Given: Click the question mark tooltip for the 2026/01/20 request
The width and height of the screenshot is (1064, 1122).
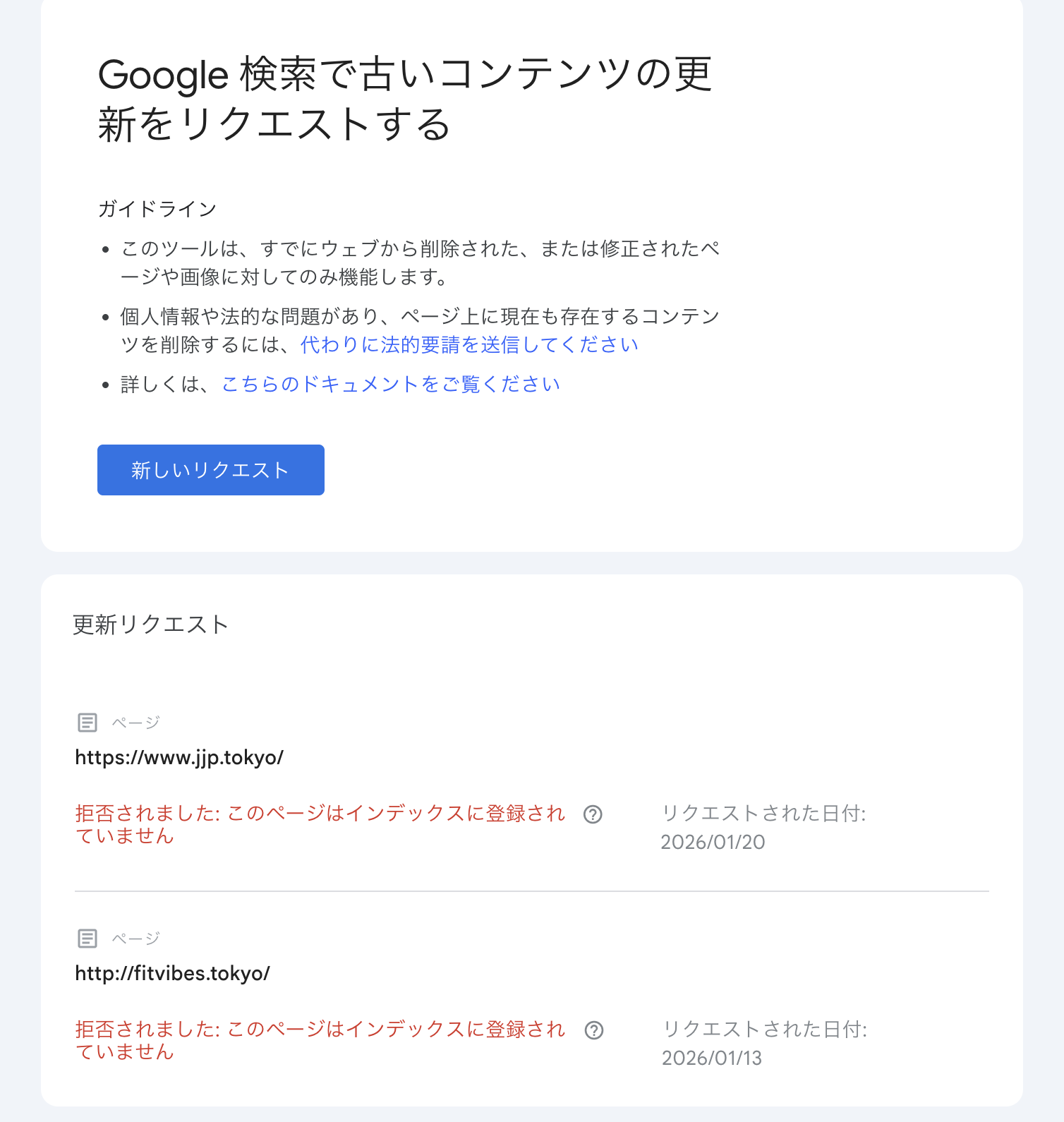Looking at the screenshot, I should pos(594,814).
